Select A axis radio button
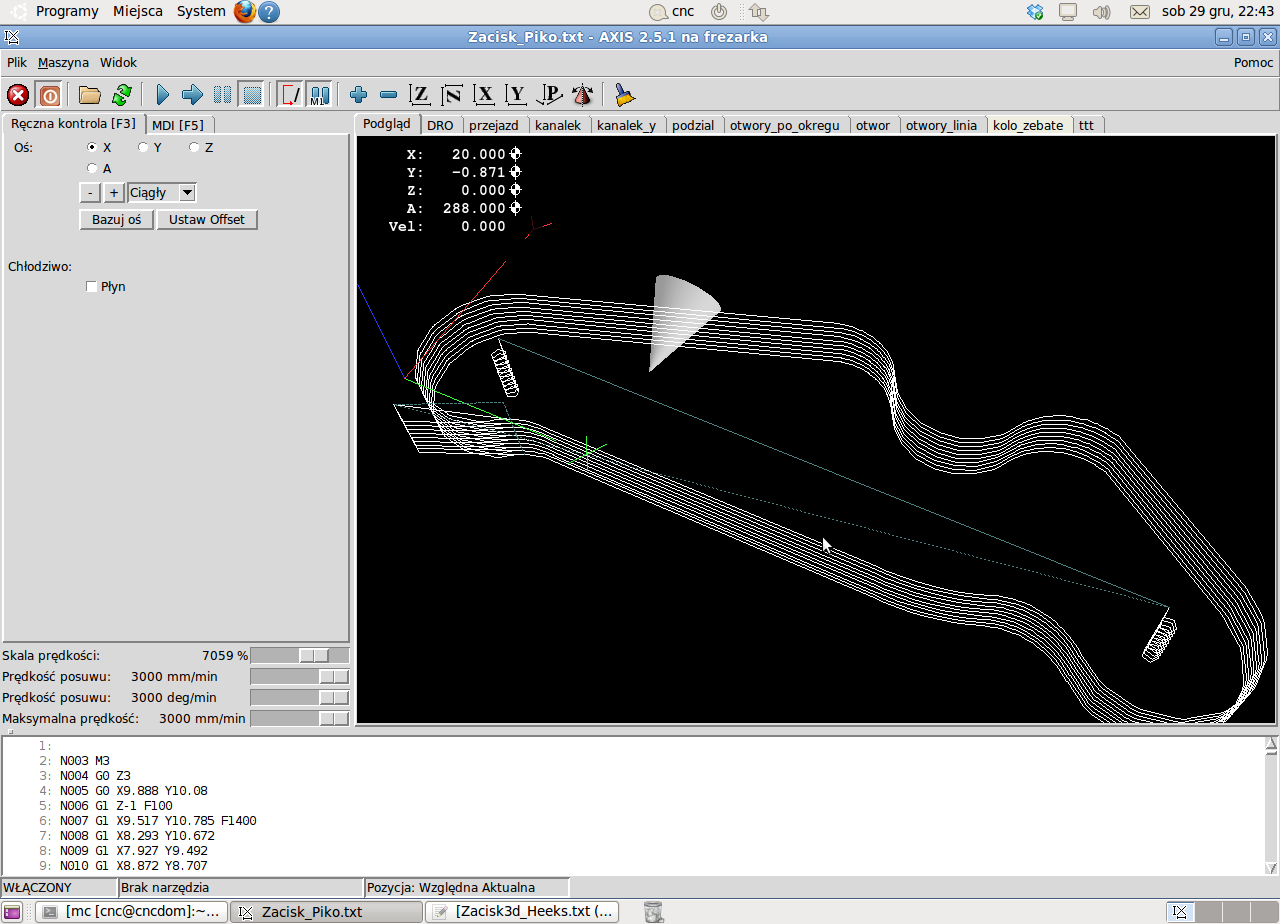 pos(92,168)
